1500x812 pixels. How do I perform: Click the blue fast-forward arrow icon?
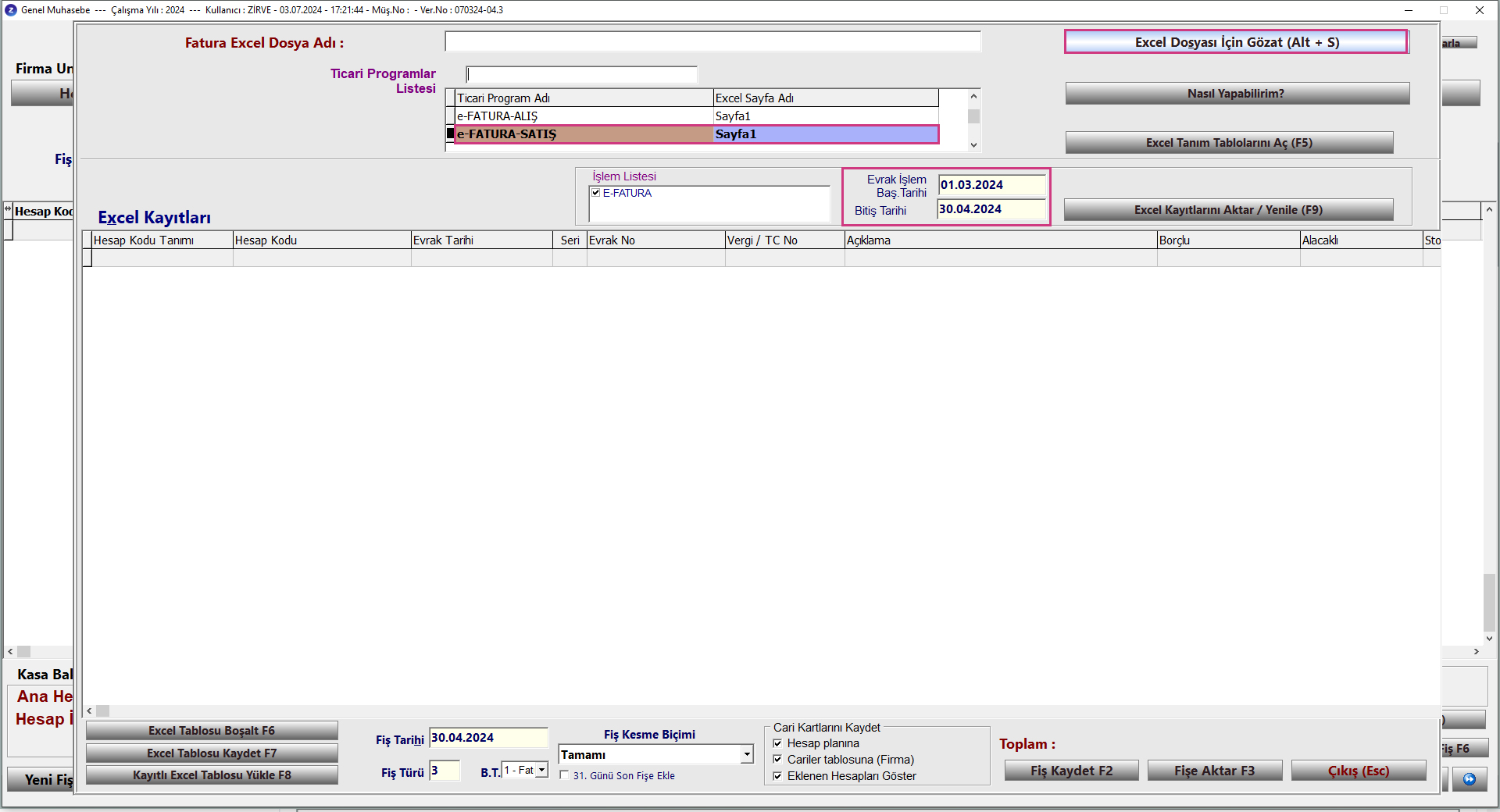(1470, 779)
